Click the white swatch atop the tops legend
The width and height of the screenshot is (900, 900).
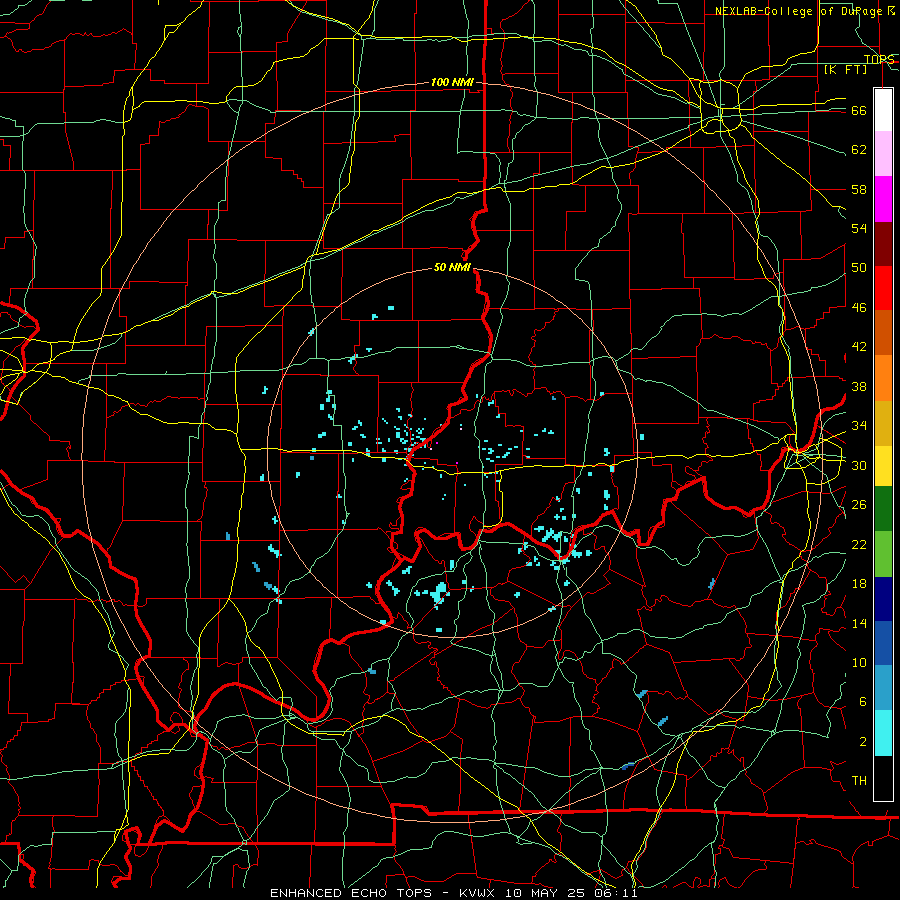pos(883,110)
